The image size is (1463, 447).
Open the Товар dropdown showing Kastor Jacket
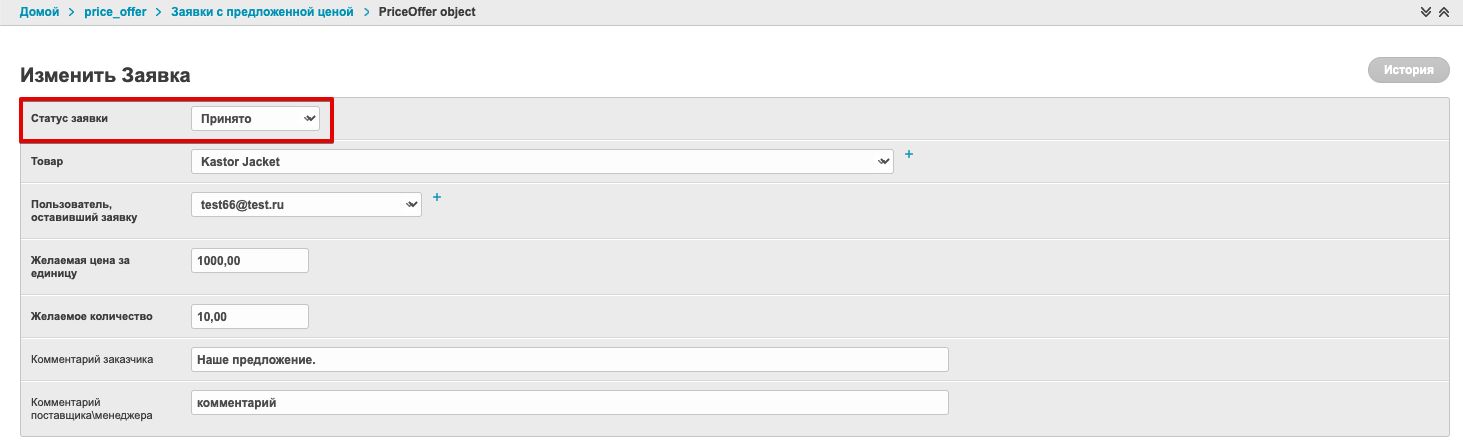(541, 161)
